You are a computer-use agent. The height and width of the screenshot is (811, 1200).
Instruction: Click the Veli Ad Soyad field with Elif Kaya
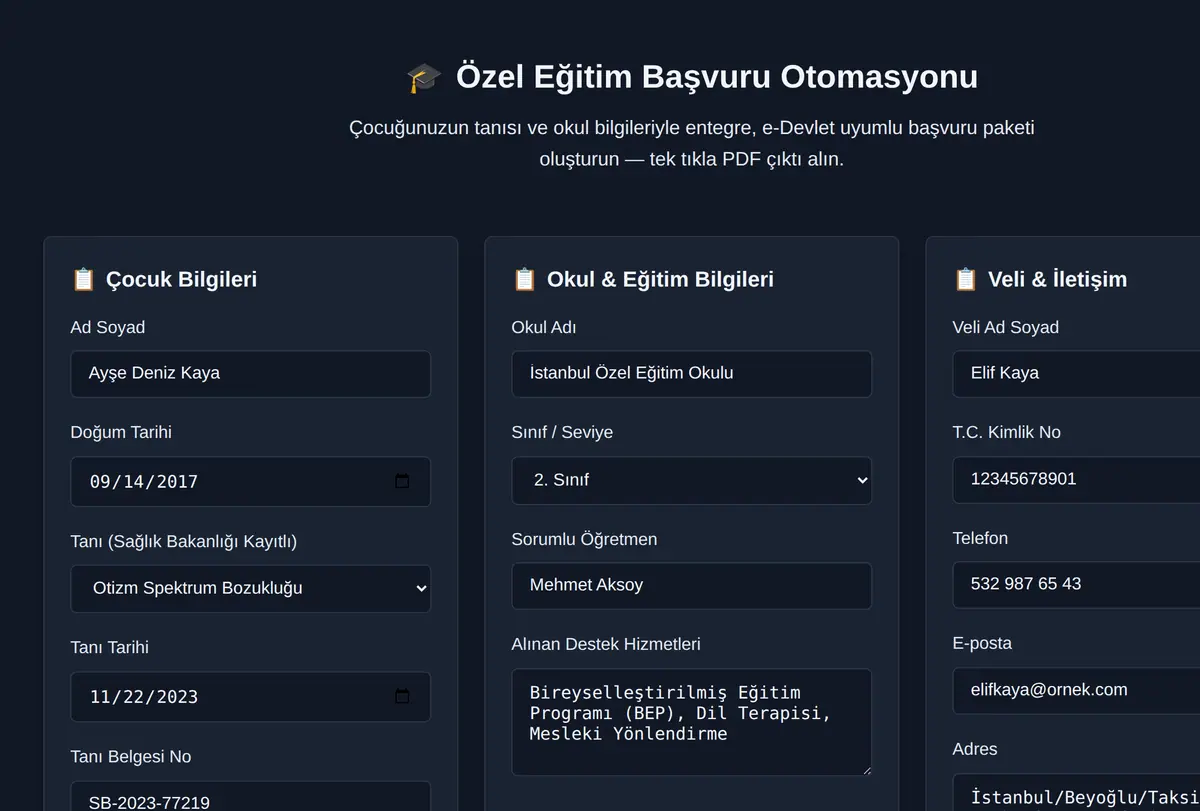1076,373
